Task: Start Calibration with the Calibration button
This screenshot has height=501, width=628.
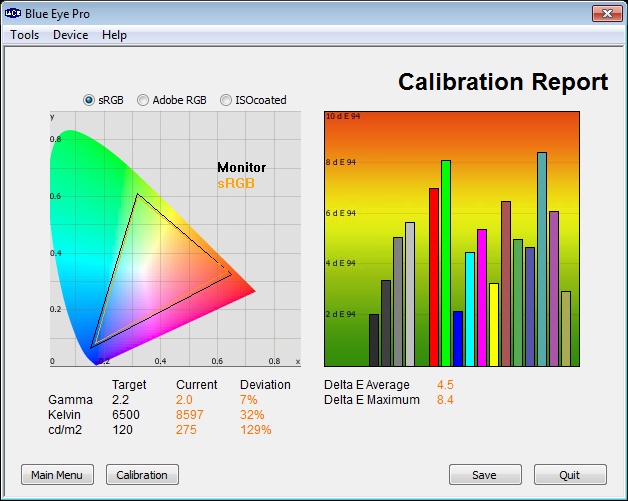Action: (x=142, y=475)
